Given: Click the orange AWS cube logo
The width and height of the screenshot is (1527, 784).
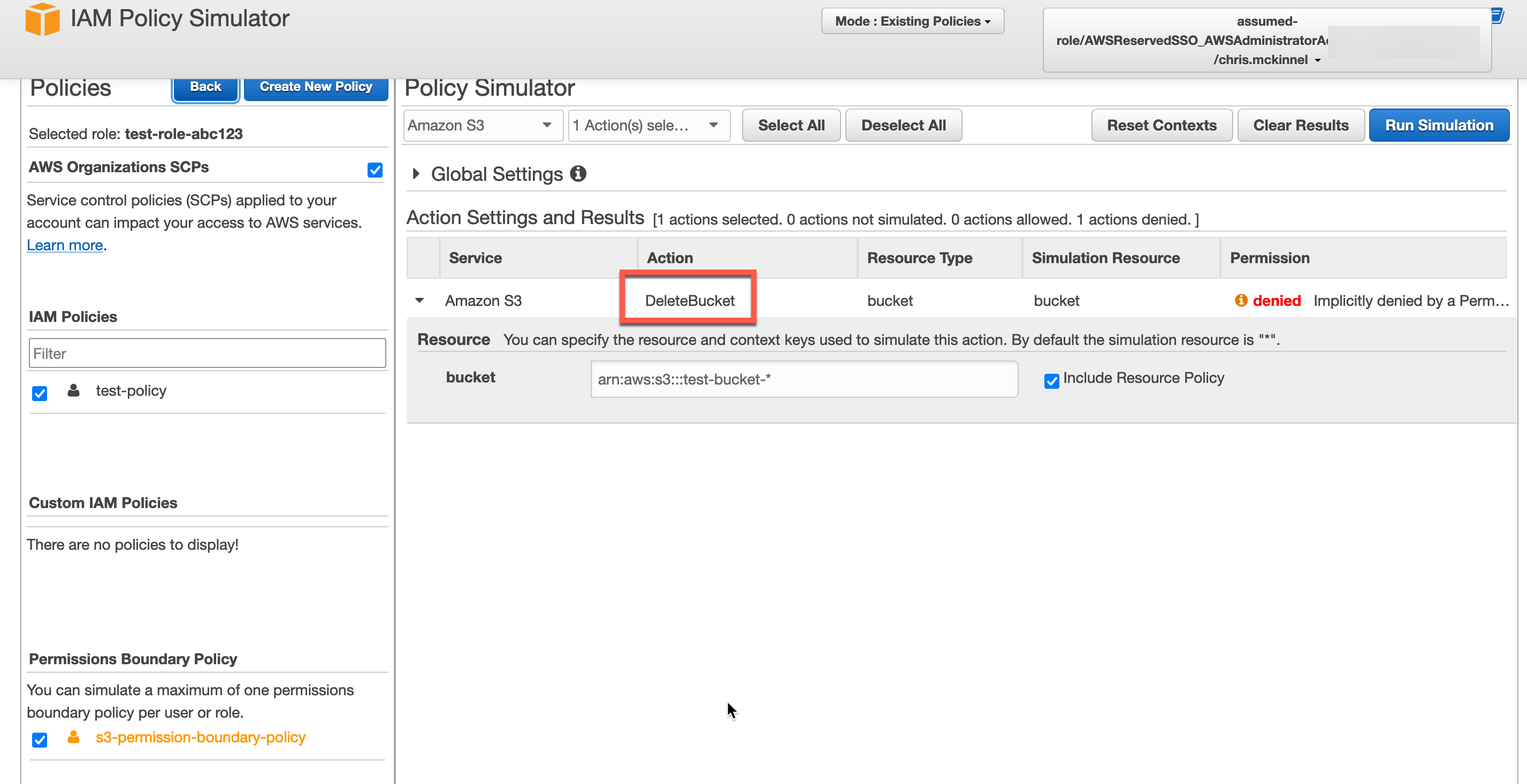Looking at the screenshot, I should click(42, 19).
